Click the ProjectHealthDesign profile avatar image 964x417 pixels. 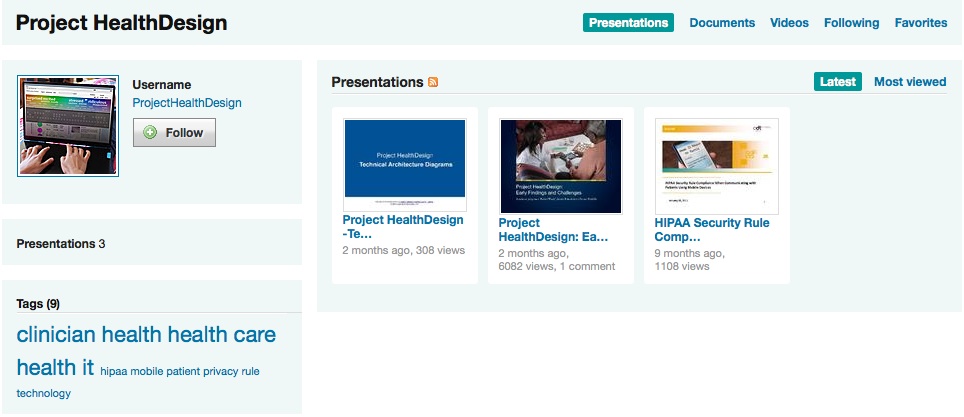[x=68, y=126]
